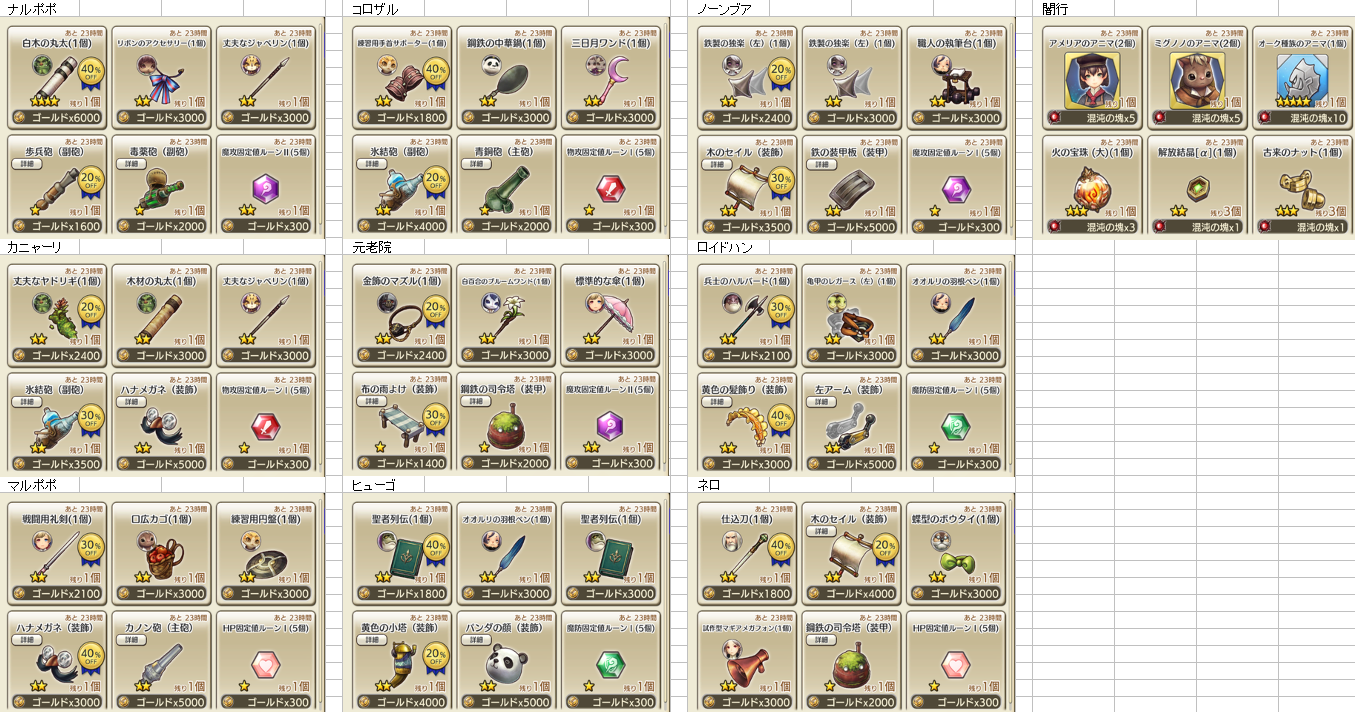Select the パンダの顔 panda face item
This screenshot has width=1355, height=712.
click(x=506, y=661)
